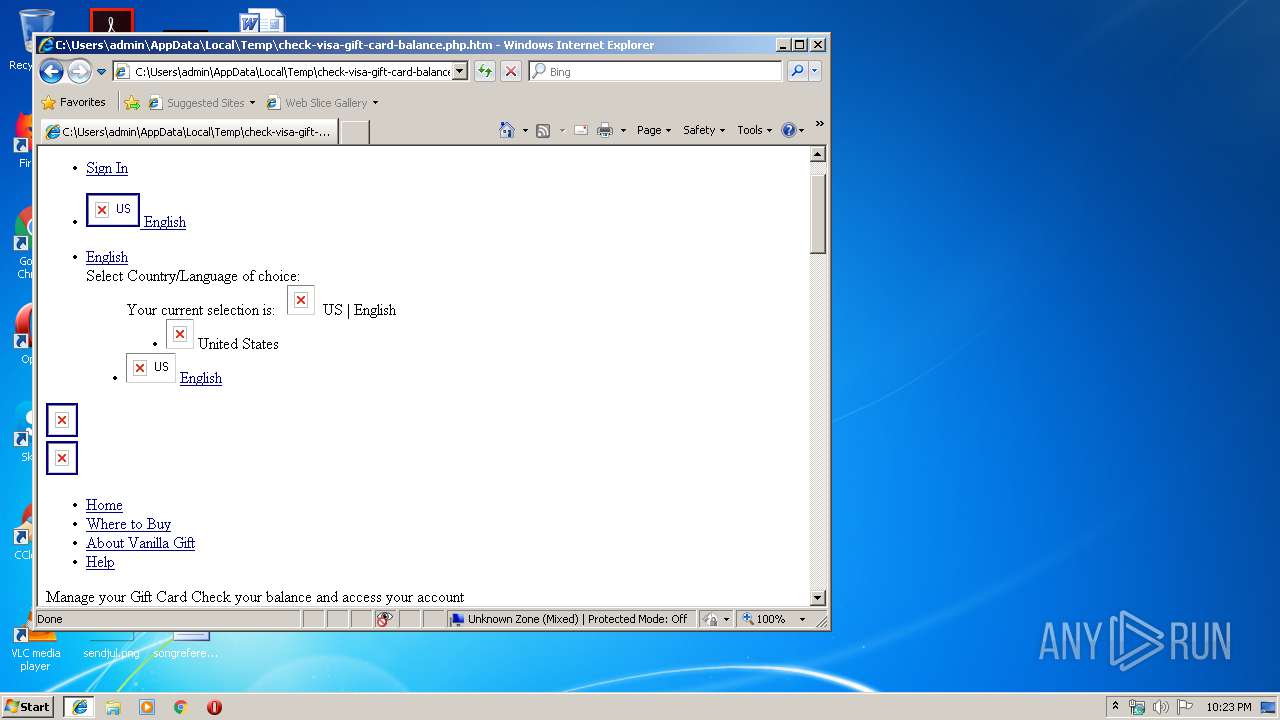Click the vertical scrollbar thumb

pos(817,213)
